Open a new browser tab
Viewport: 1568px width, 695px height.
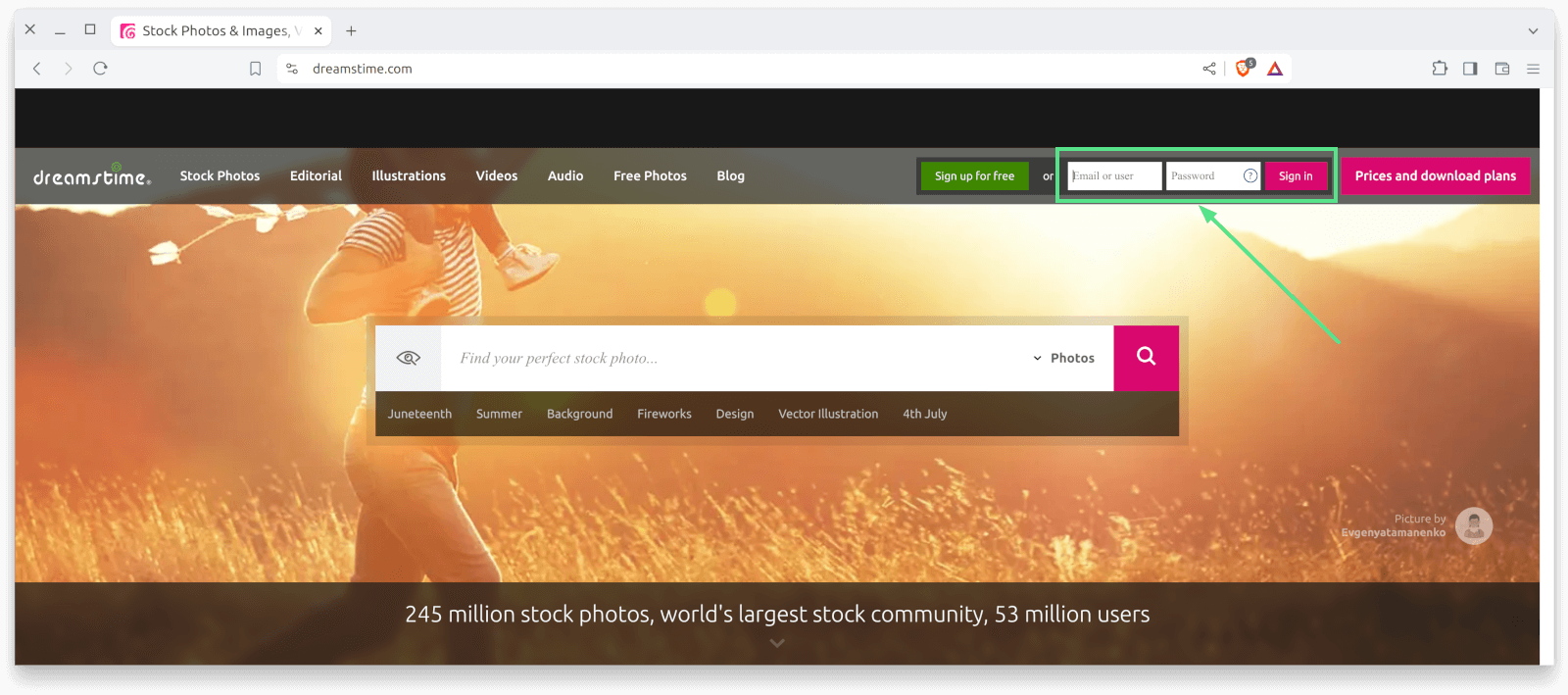[351, 30]
